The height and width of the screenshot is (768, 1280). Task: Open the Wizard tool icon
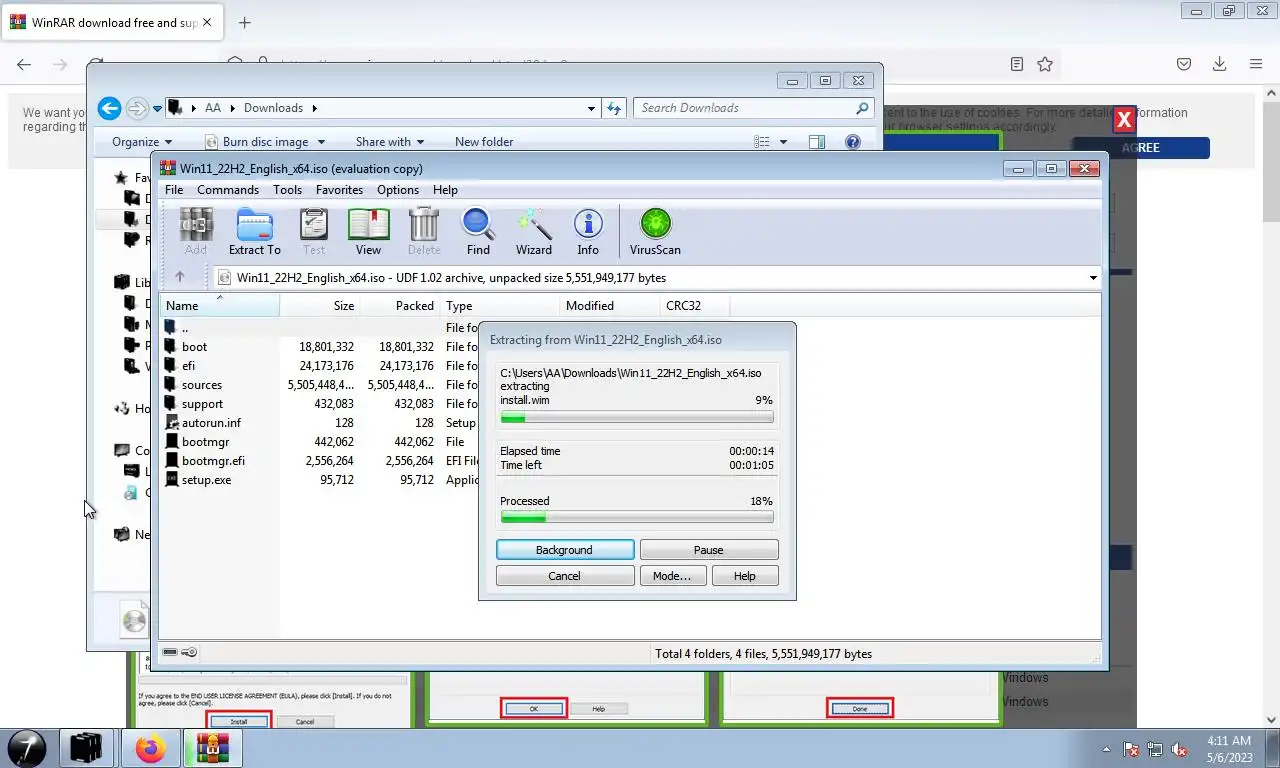[x=534, y=232]
